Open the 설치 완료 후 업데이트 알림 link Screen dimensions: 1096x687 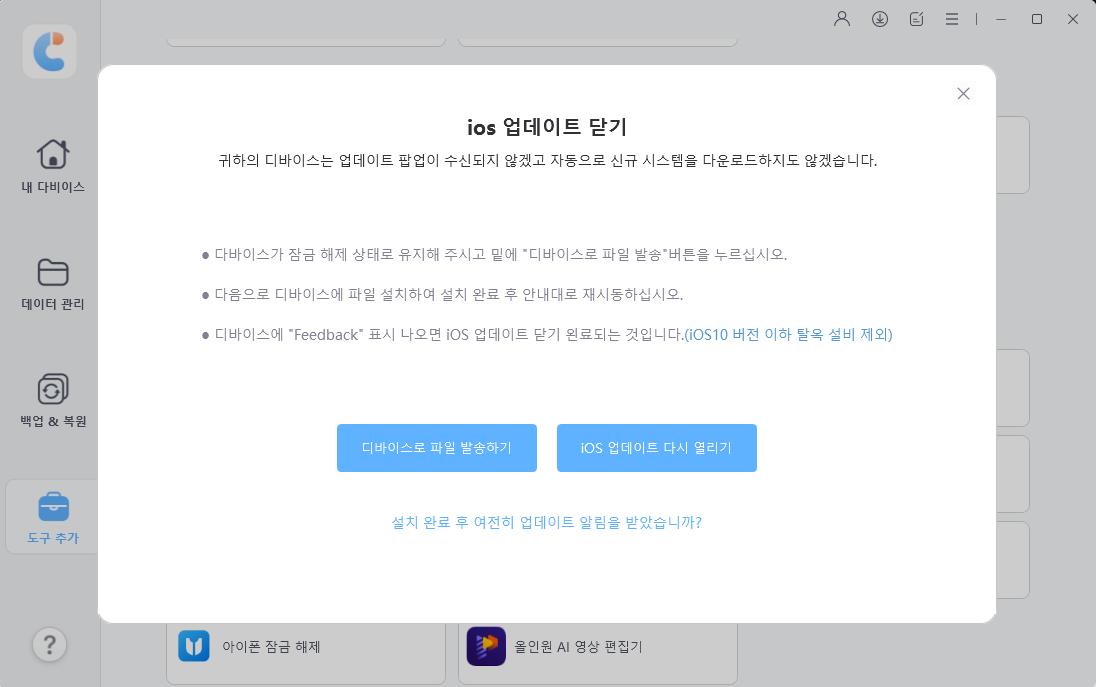click(x=546, y=522)
